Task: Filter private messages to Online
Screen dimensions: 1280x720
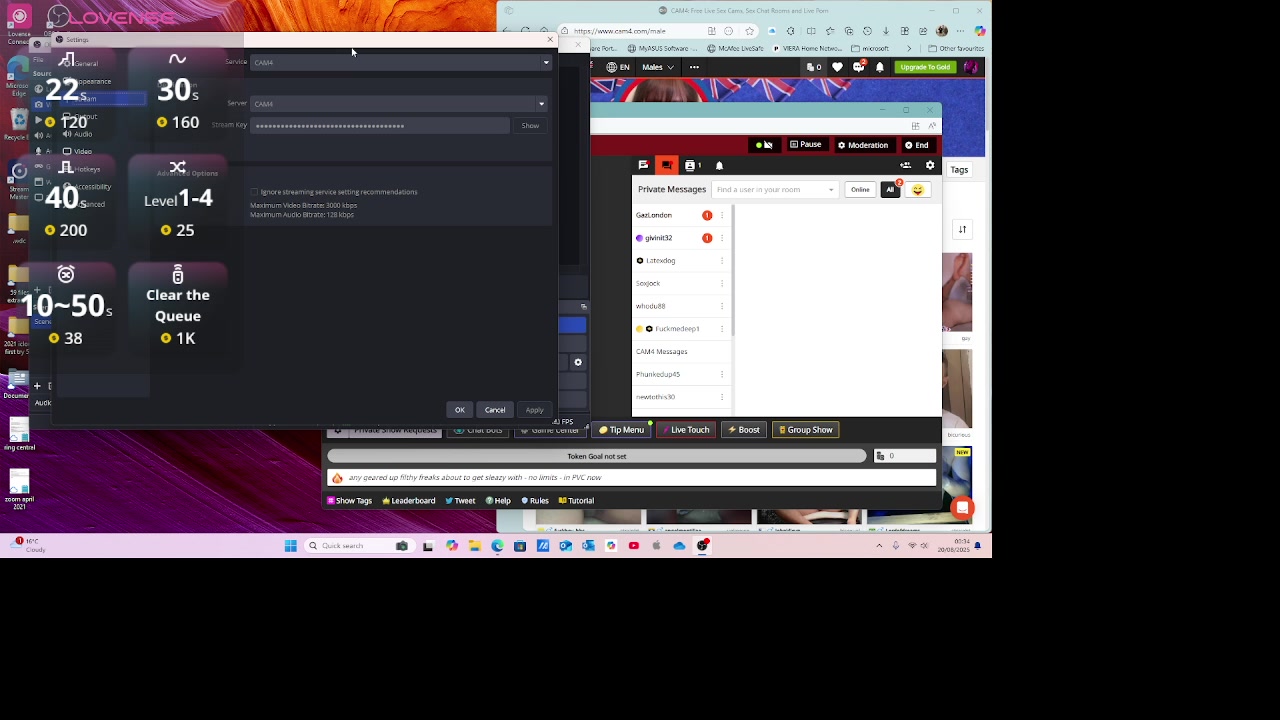Action: (x=860, y=190)
